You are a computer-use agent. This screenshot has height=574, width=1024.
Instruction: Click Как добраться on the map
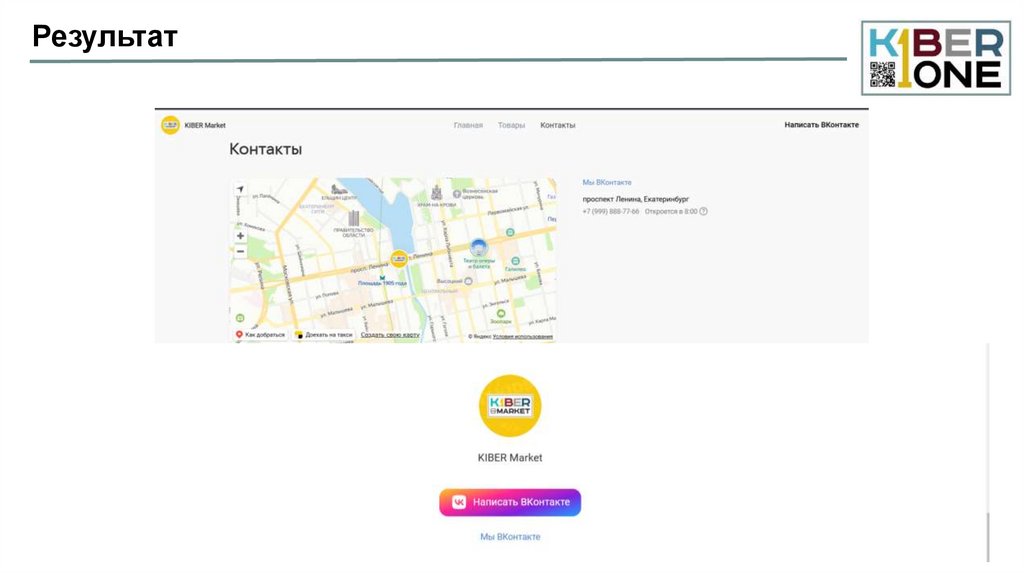261,334
